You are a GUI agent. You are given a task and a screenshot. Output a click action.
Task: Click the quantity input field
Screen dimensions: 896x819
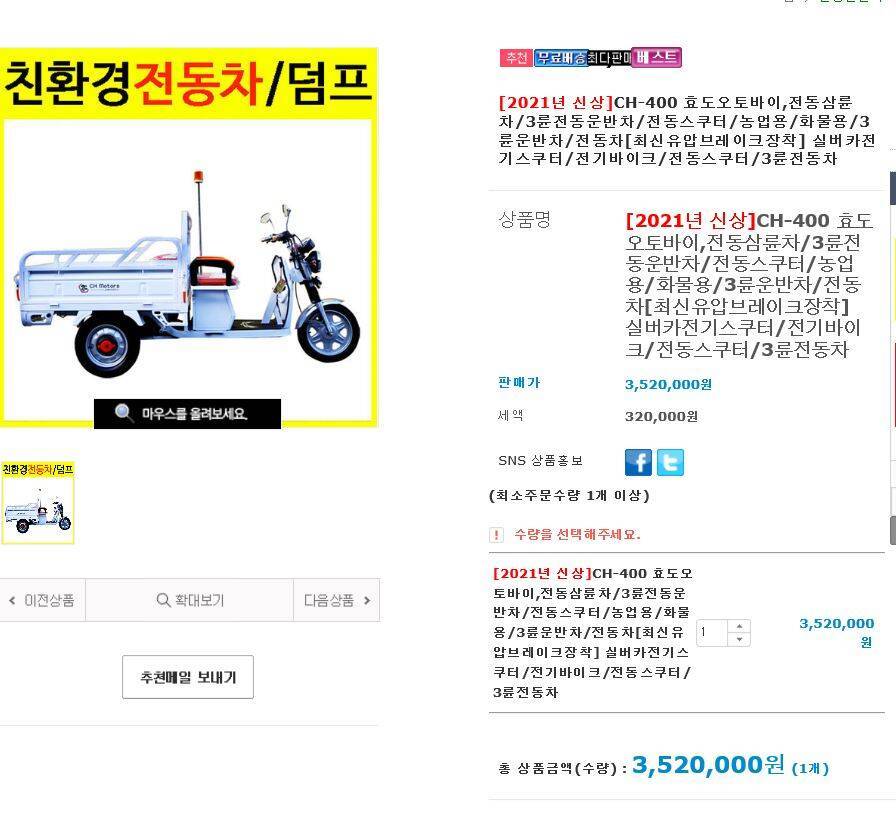tap(712, 633)
